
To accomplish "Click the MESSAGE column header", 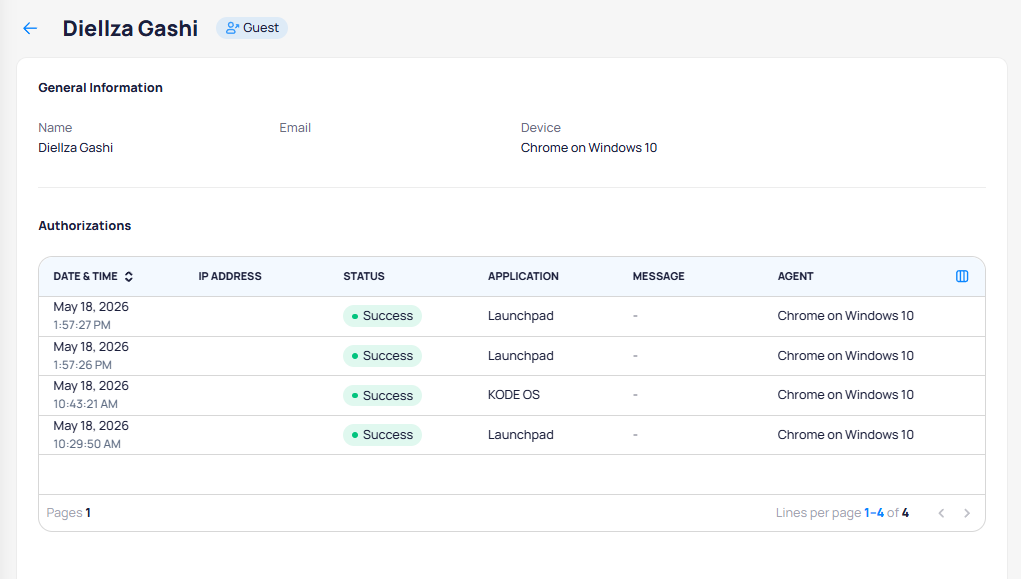I will pos(658,276).
